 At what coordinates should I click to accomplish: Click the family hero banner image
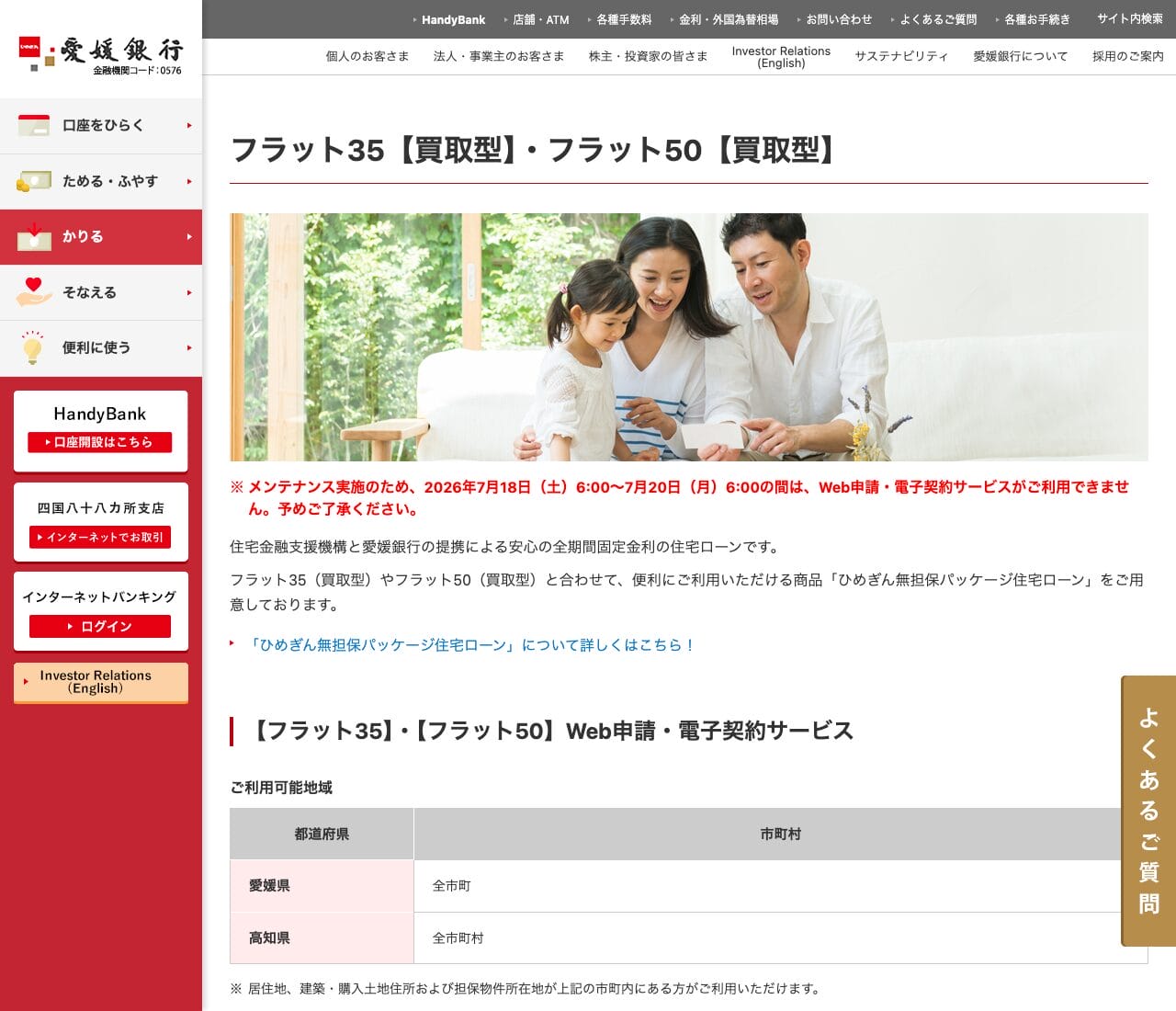pos(689,337)
